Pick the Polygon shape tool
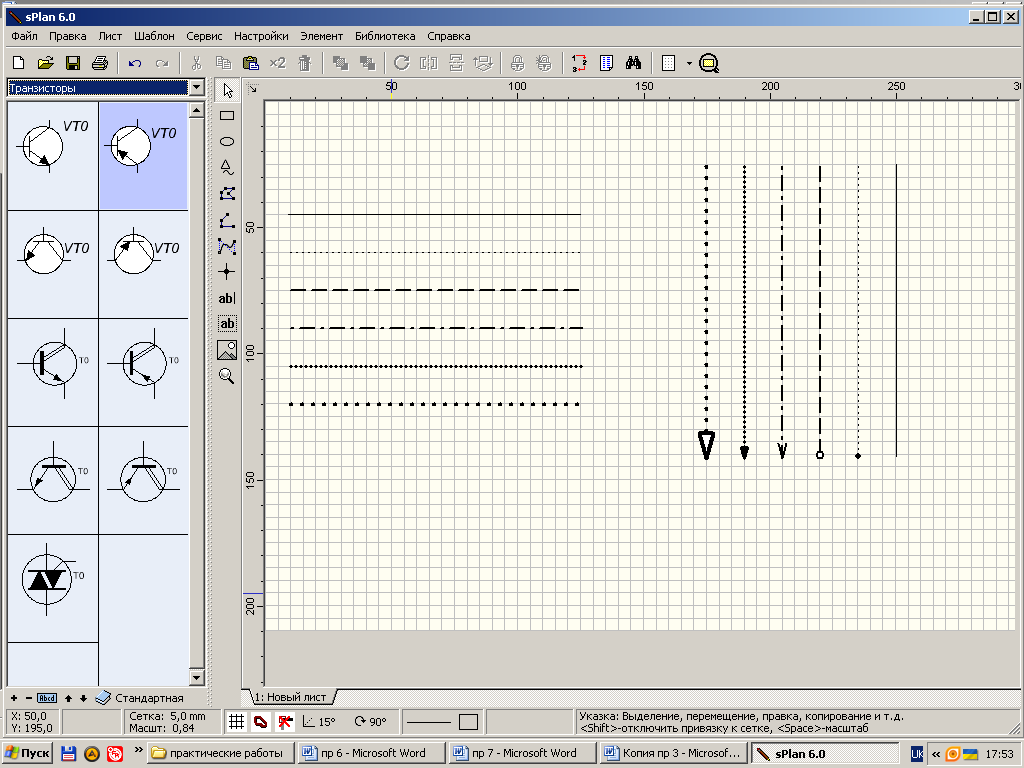This screenshot has height=768, width=1024. point(227,193)
